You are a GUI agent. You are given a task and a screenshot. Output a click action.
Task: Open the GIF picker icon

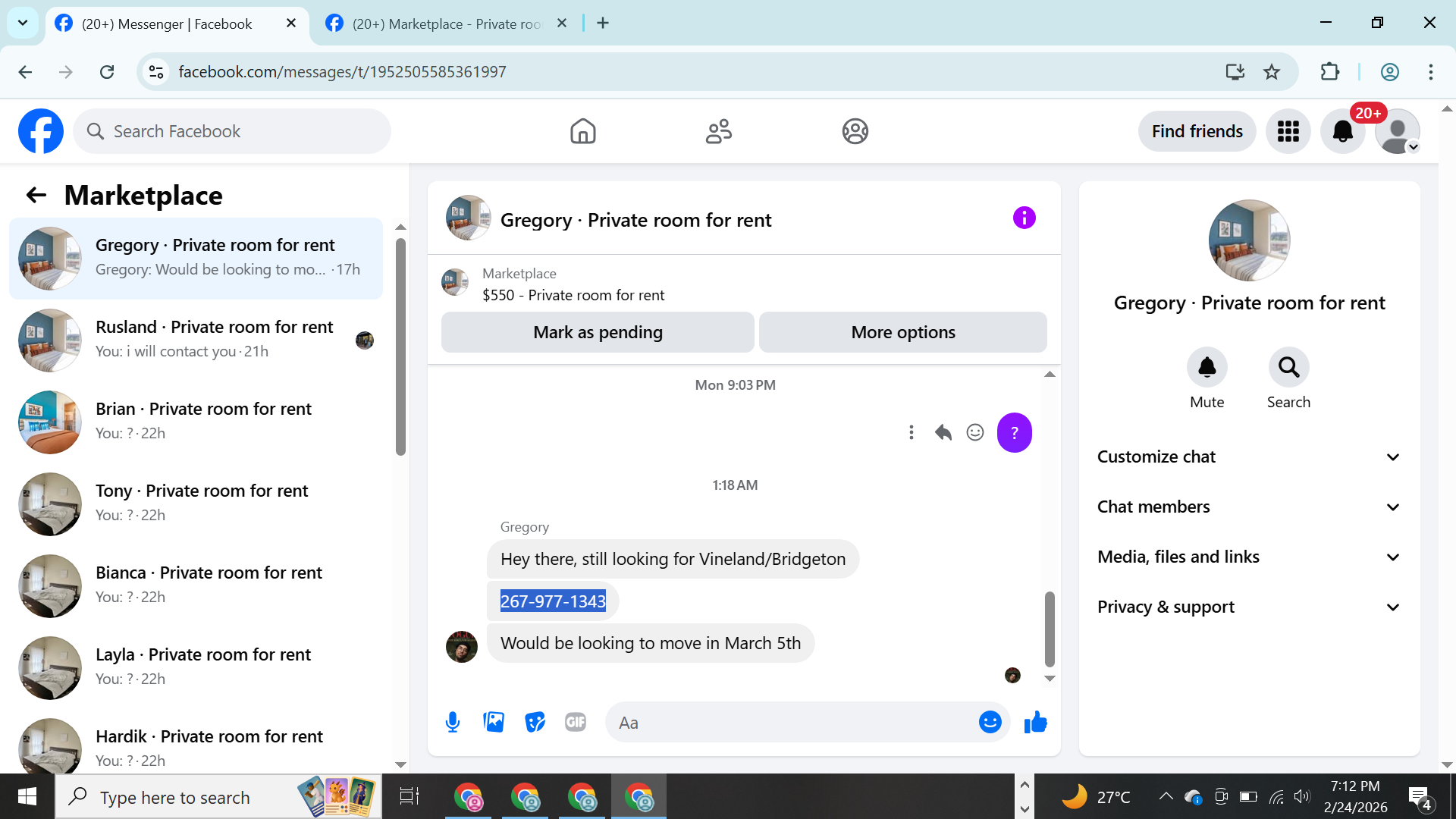[x=576, y=722]
